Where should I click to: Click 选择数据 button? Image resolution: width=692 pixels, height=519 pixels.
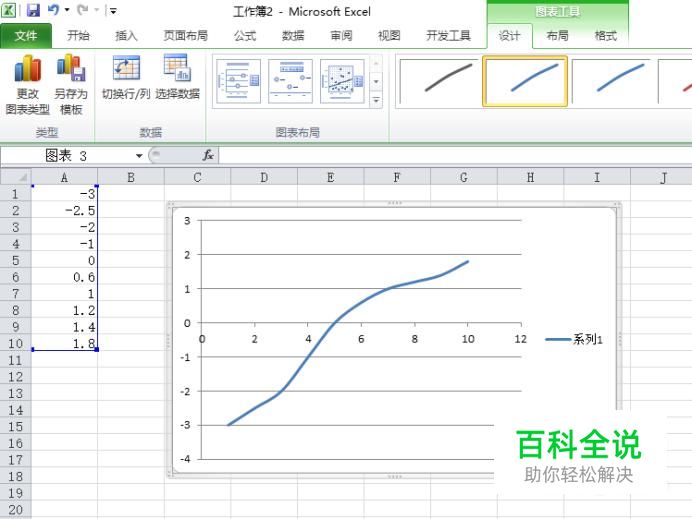(177, 77)
